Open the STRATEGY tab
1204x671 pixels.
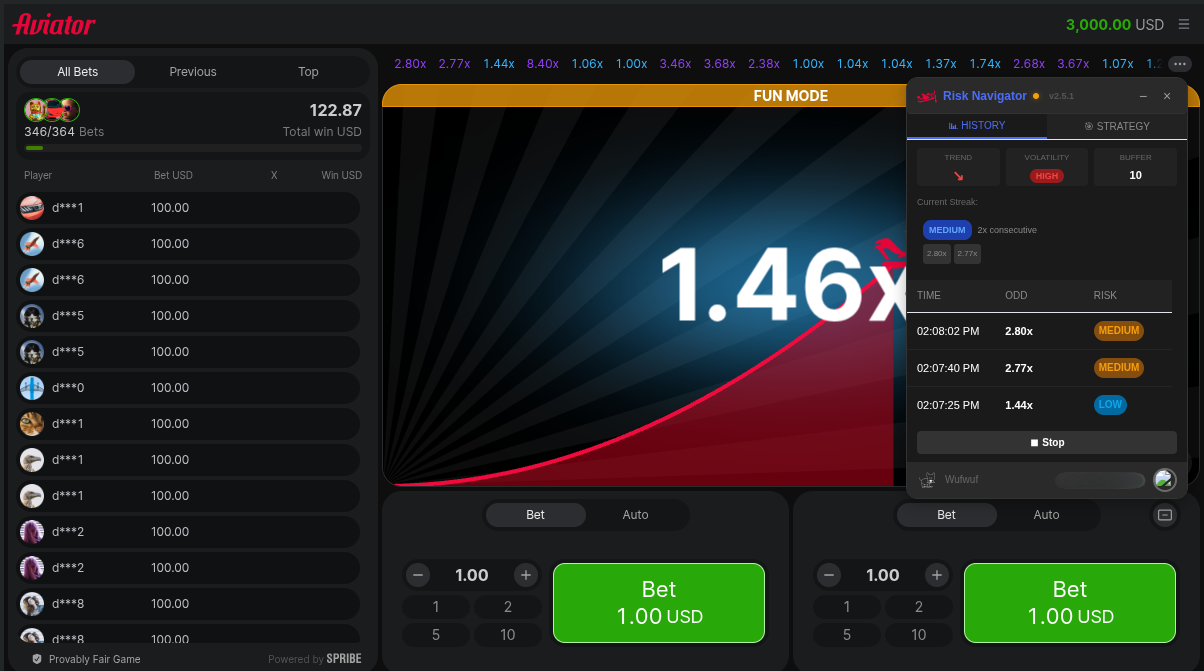coord(1117,126)
